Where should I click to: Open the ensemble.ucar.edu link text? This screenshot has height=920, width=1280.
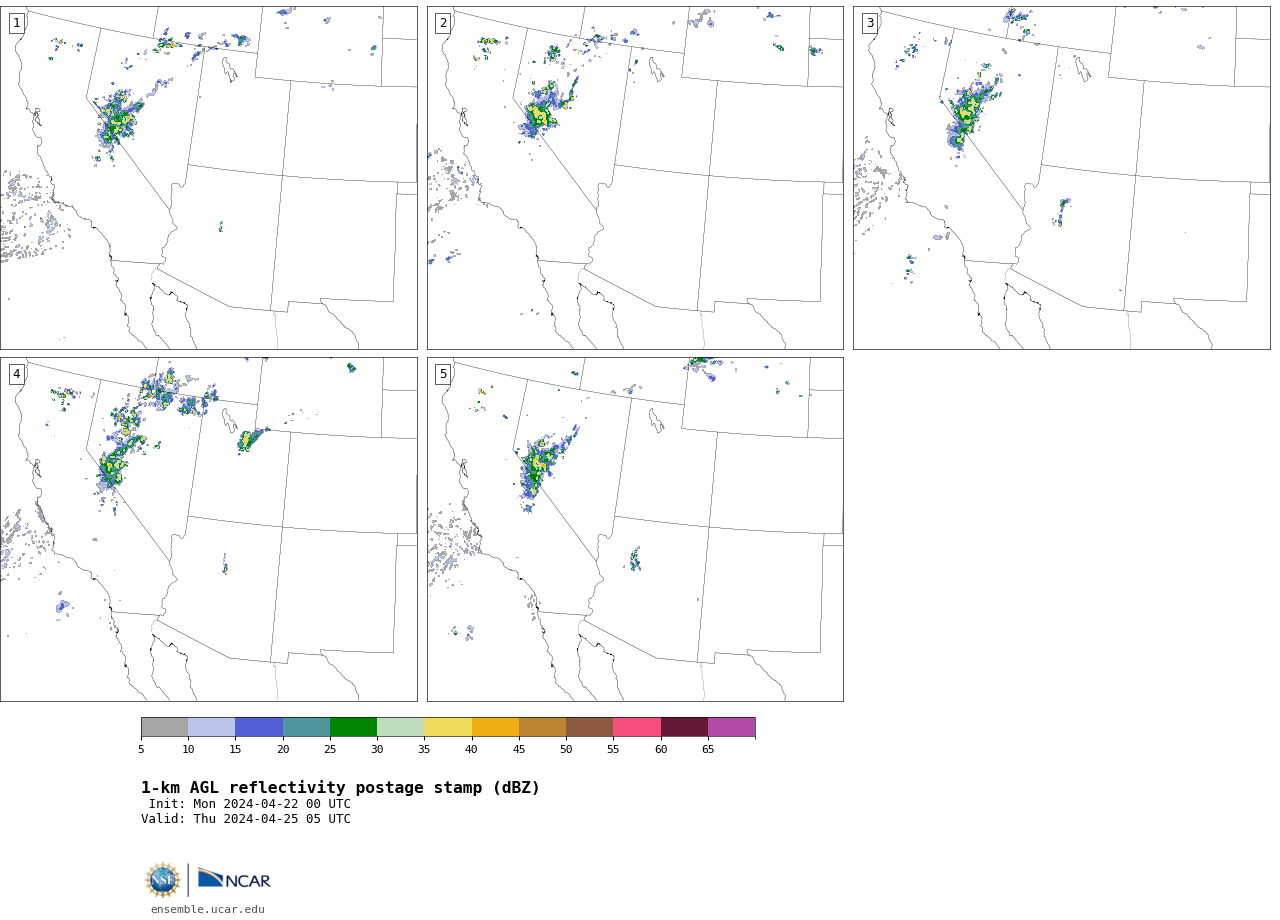(x=208, y=909)
